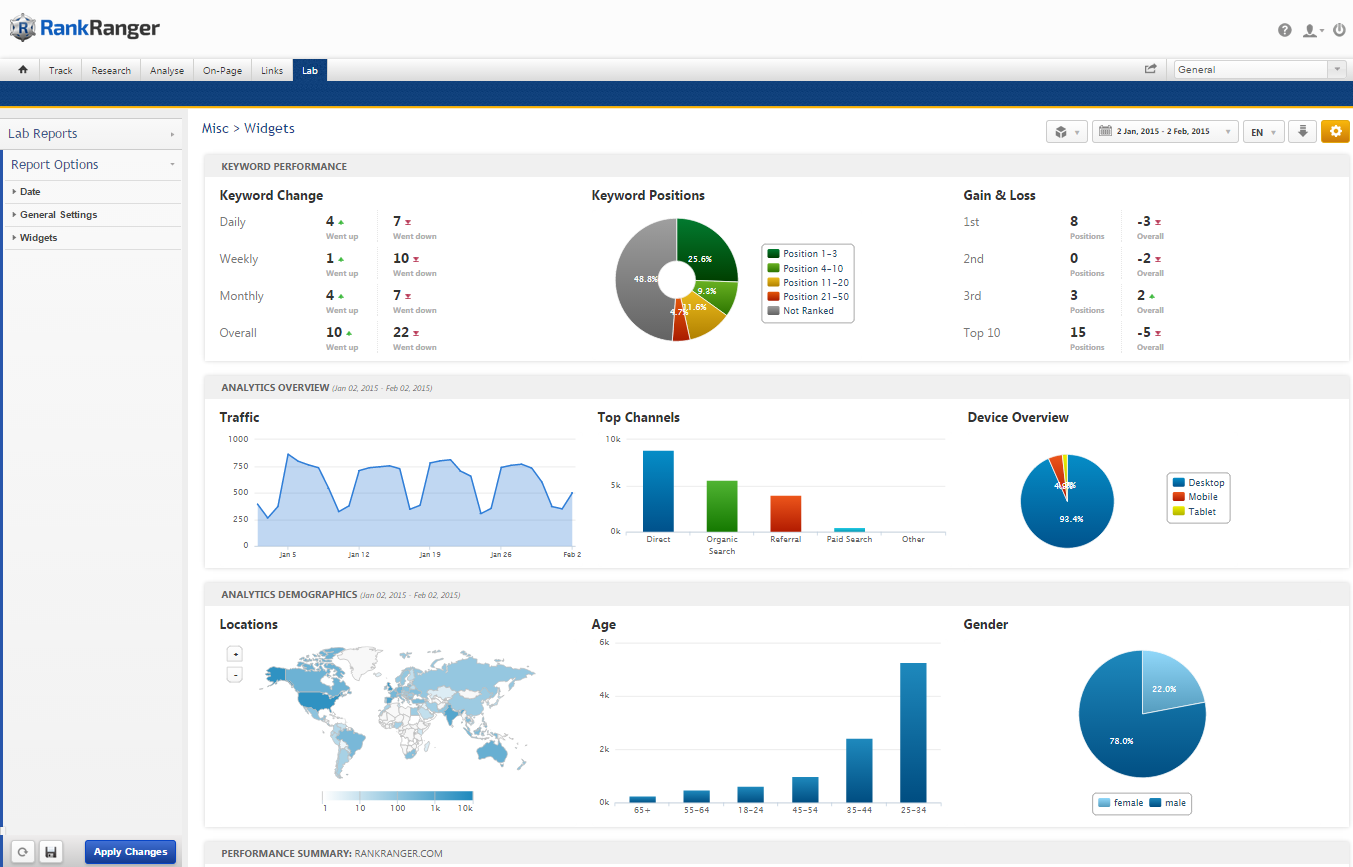Click the Apply Changes button
1353x867 pixels.
[x=130, y=852]
